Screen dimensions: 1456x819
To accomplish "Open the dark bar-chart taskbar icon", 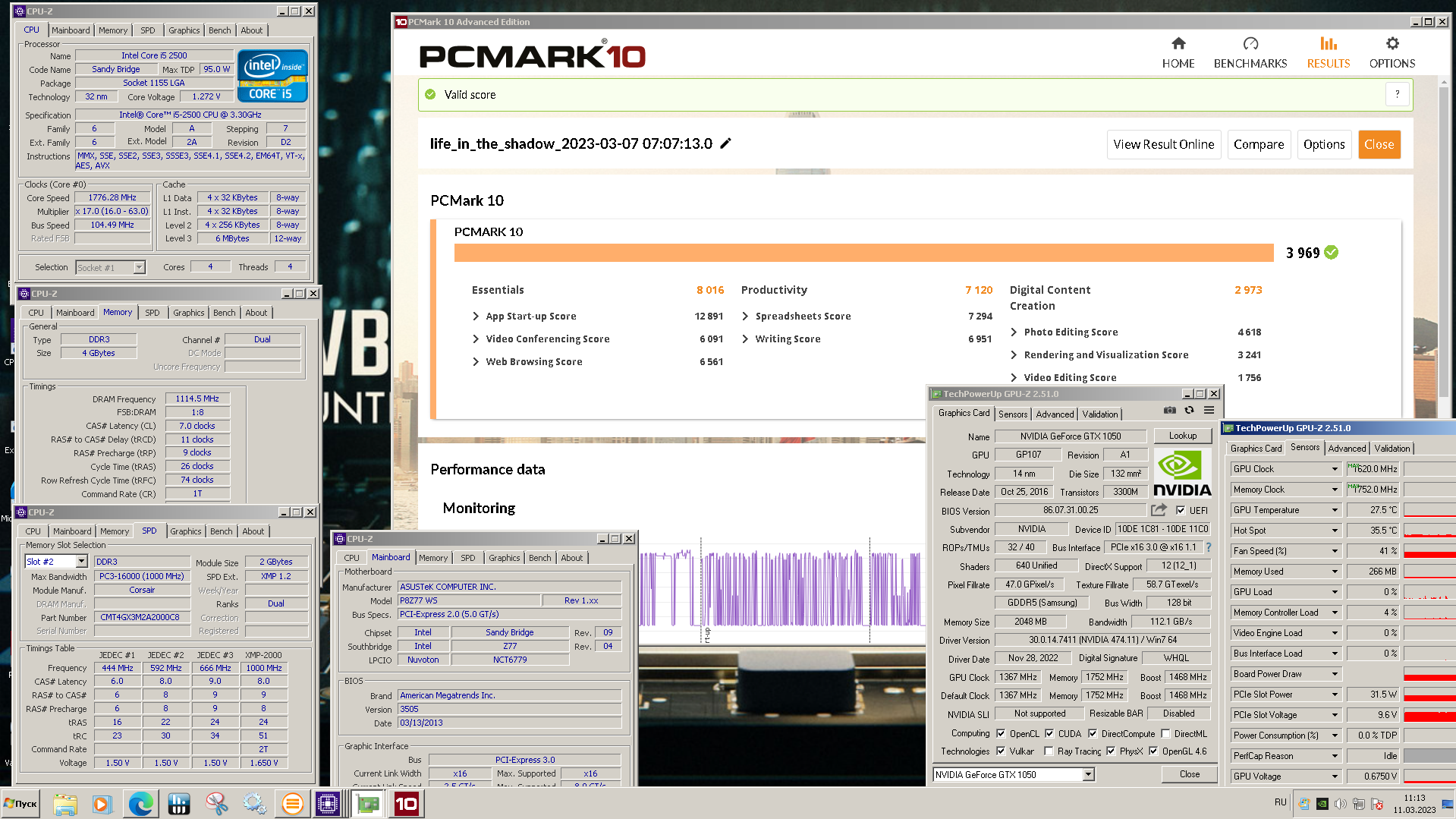I will point(179,804).
